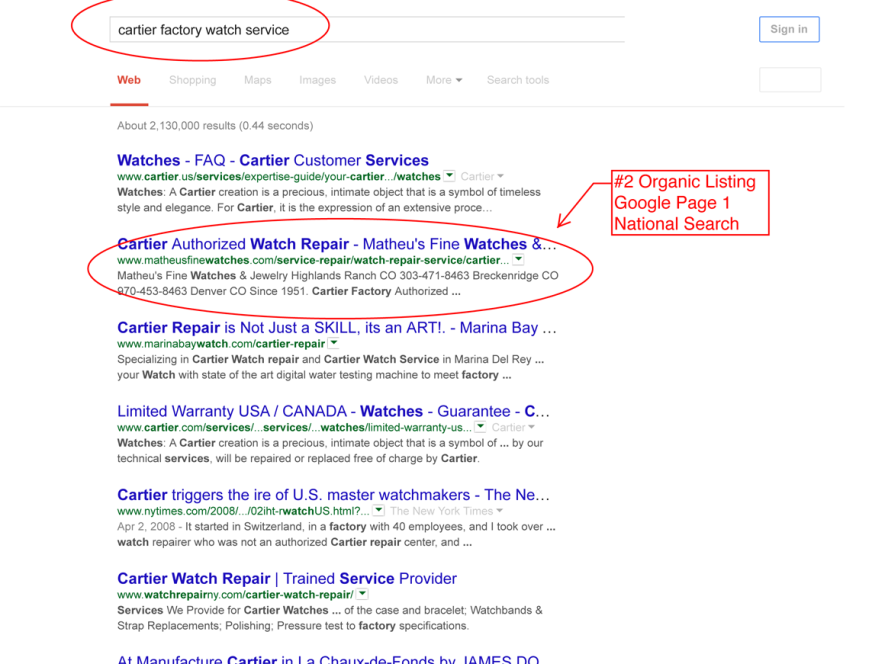
Task: Switch to the Shopping tab
Action: [x=192, y=80]
